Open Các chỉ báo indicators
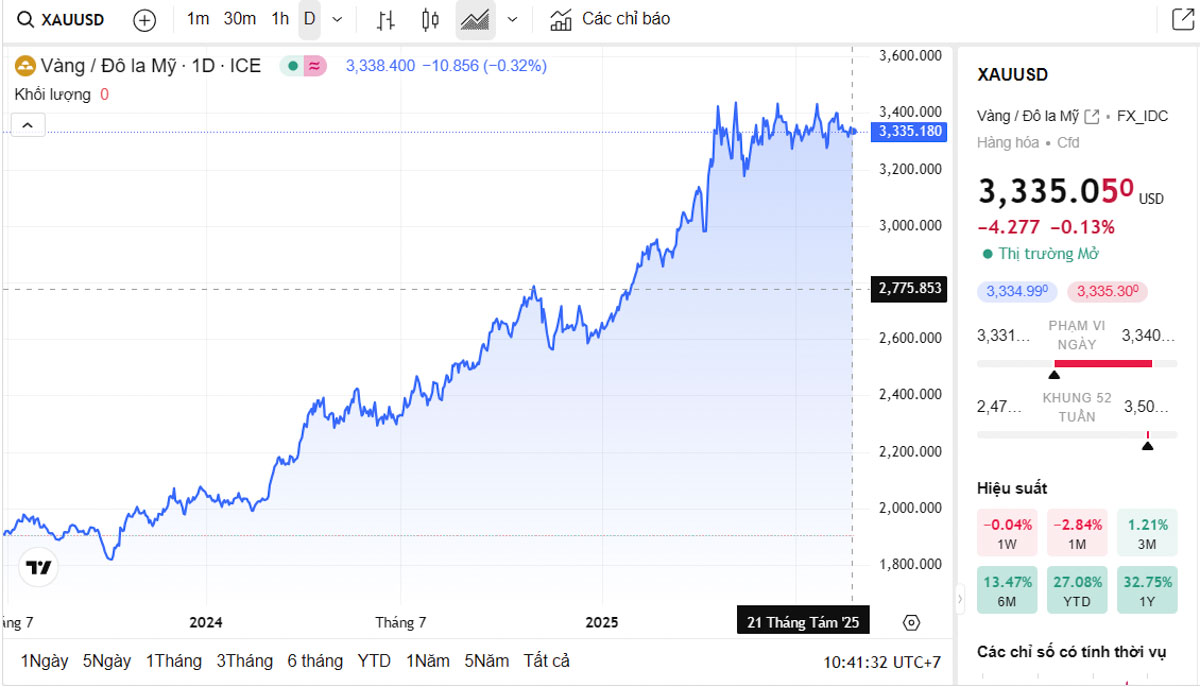1200x687 pixels. 611,19
